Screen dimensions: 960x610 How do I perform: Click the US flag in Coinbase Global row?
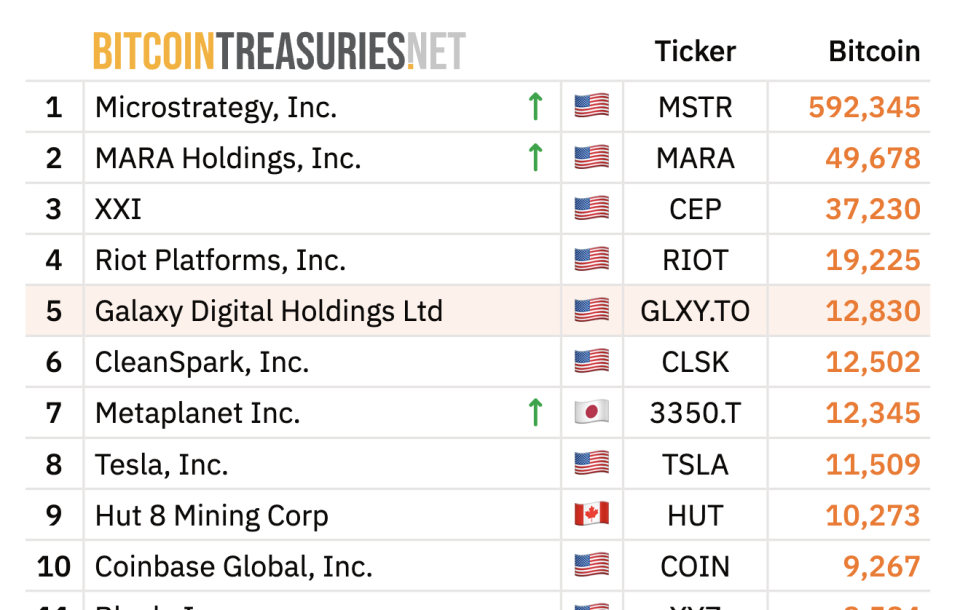pos(591,565)
